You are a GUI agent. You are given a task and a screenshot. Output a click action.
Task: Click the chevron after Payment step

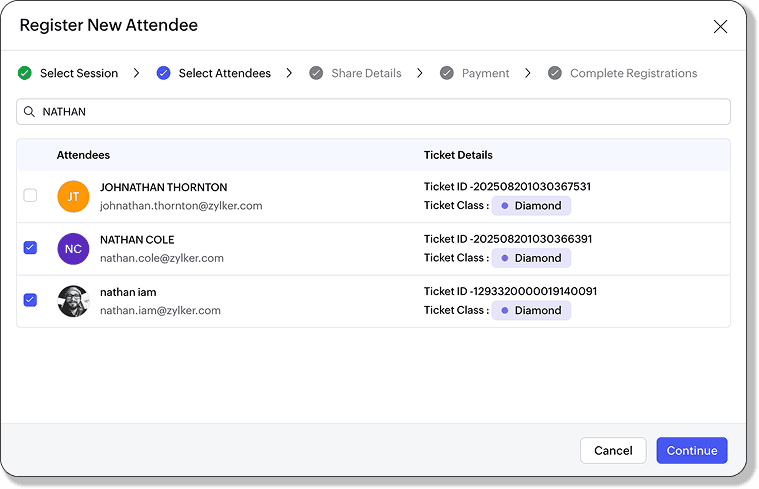point(528,73)
